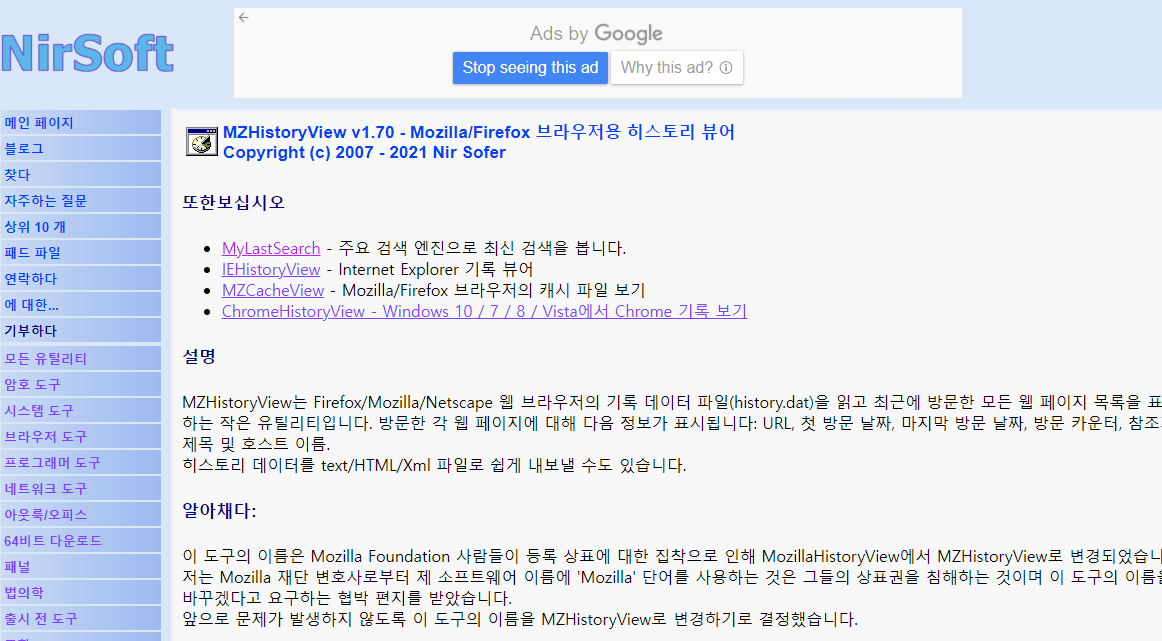The height and width of the screenshot is (641, 1162).
Task: Open 출시 전 도구 sidebar link
Action: pyautogui.click(x=80, y=618)
